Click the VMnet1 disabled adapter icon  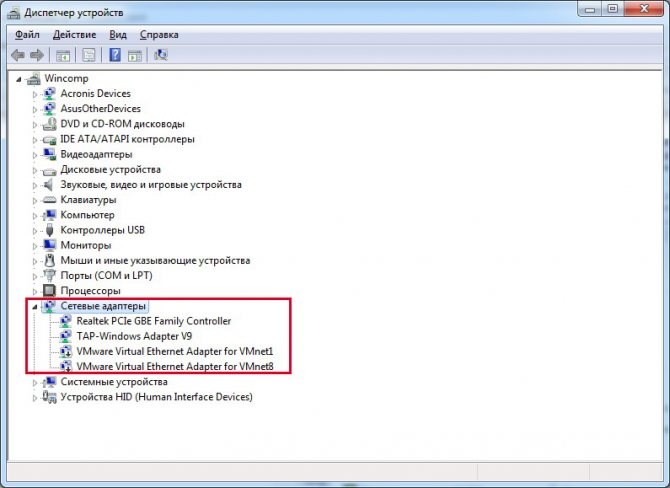tap(65, 351)
